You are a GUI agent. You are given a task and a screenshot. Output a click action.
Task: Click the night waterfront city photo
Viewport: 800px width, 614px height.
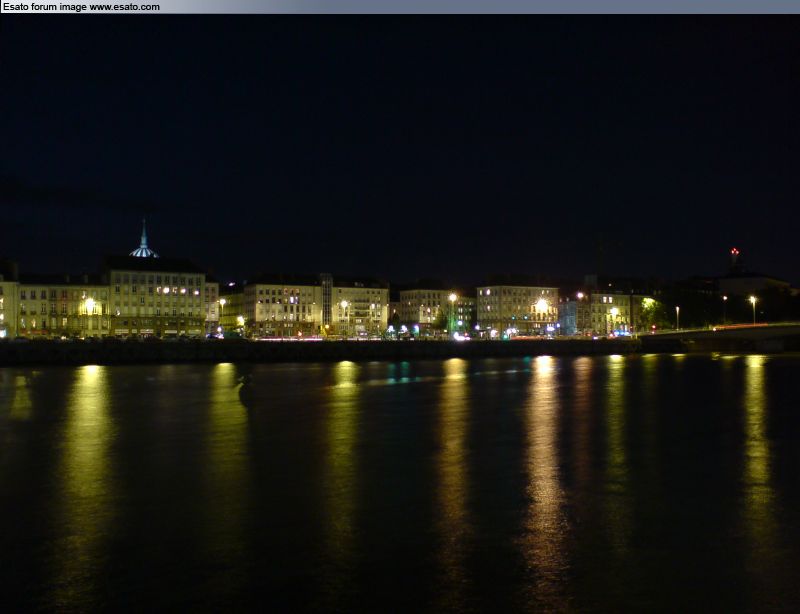coord(400,314)
